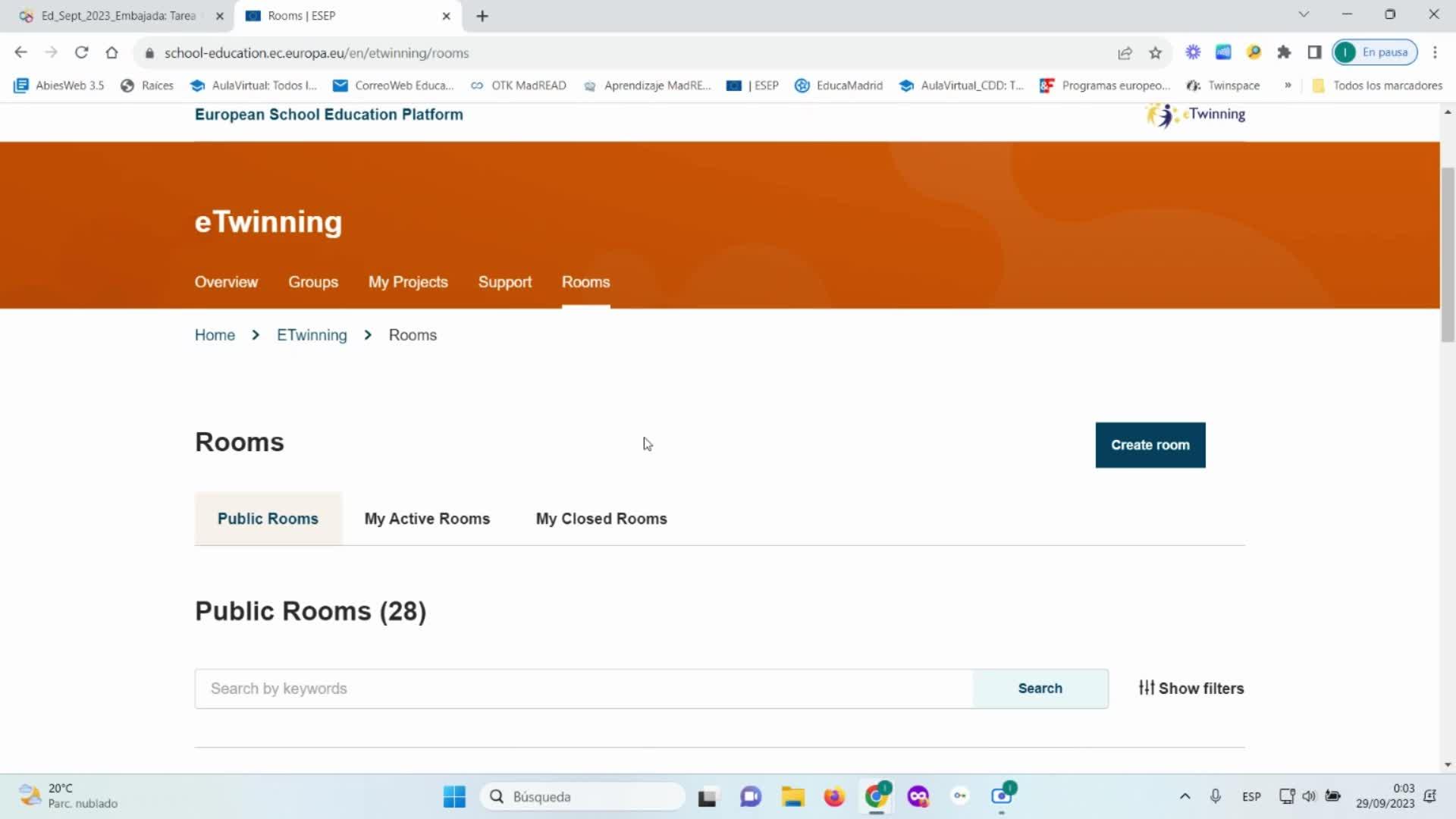Image resolution: width=1456 pixels, height=819 pixels.
Task: Expand the hidden bookmarks overflow chevron
Action: tap(1288, 85)
